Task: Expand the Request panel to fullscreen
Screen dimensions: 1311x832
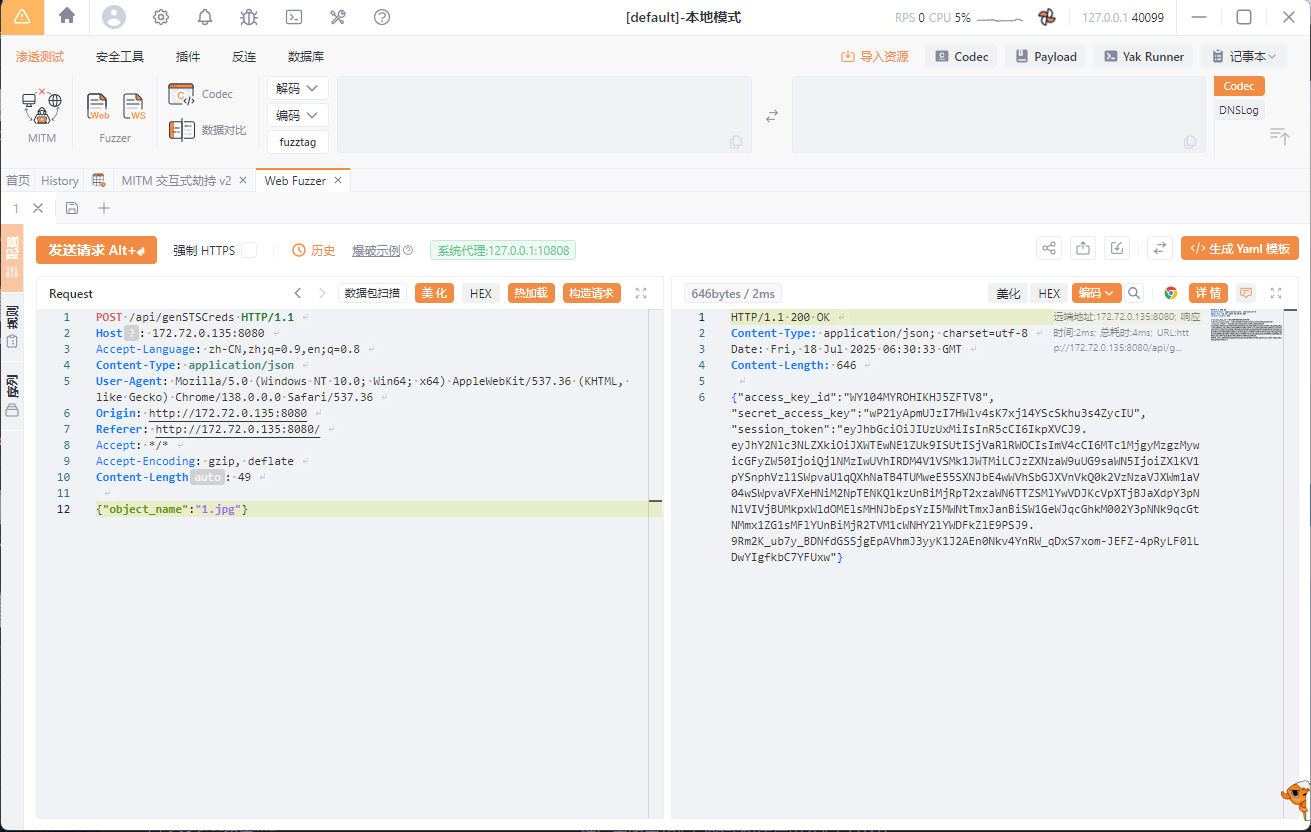Action: [642, 293]
